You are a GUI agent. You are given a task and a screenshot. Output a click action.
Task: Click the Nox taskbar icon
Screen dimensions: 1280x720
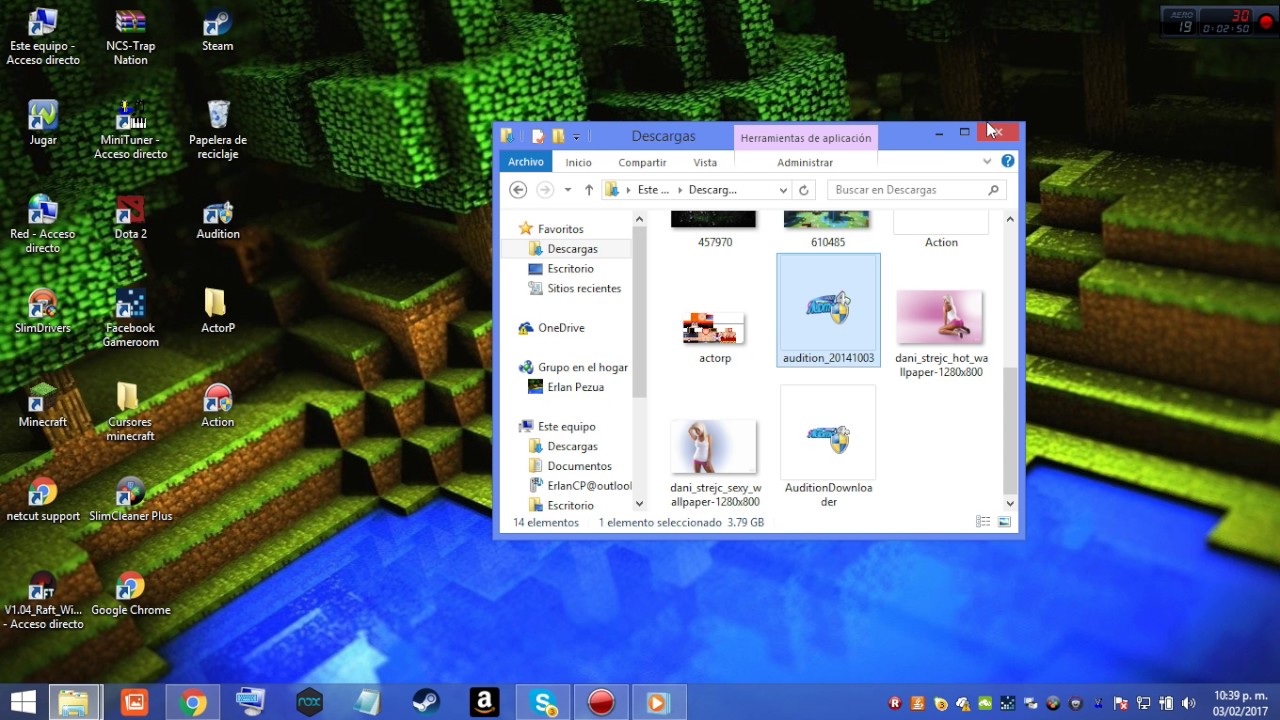coord(310,703)
